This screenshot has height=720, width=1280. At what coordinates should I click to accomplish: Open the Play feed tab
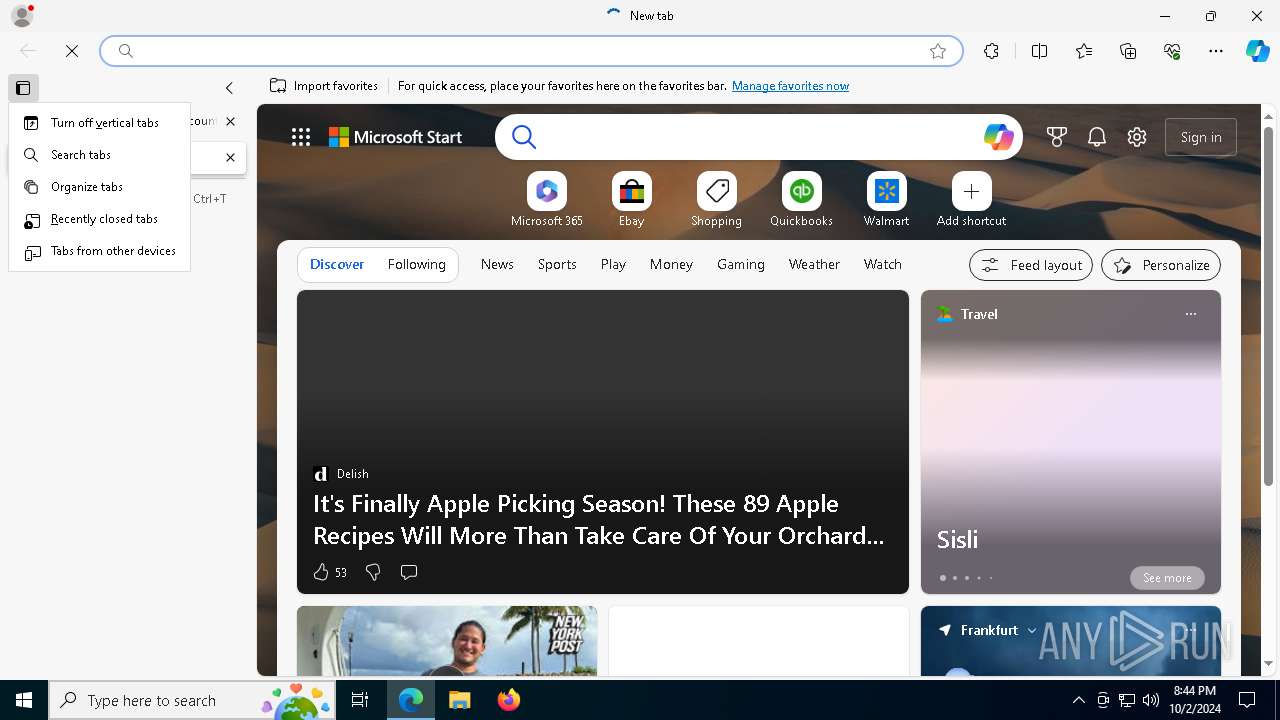(x=613, y=265)
